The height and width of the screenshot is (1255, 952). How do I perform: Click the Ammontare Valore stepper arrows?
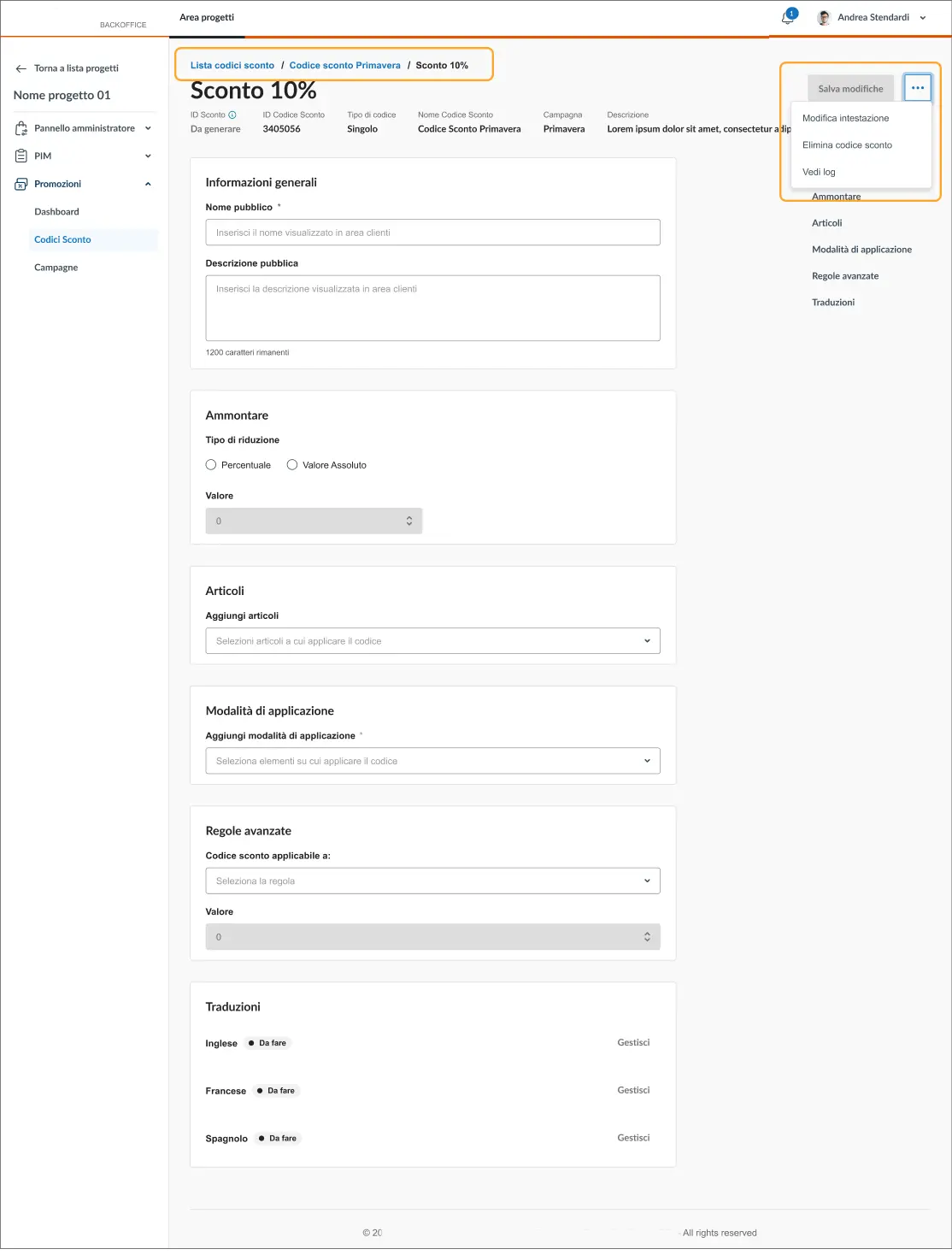tap(409, 521)
